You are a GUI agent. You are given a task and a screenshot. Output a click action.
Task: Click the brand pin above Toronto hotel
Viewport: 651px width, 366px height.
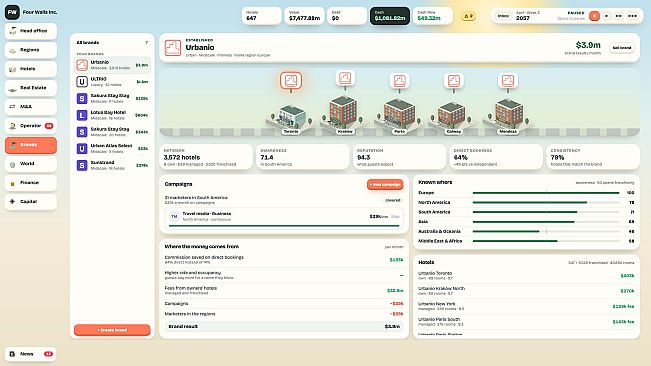coord(291,81)
